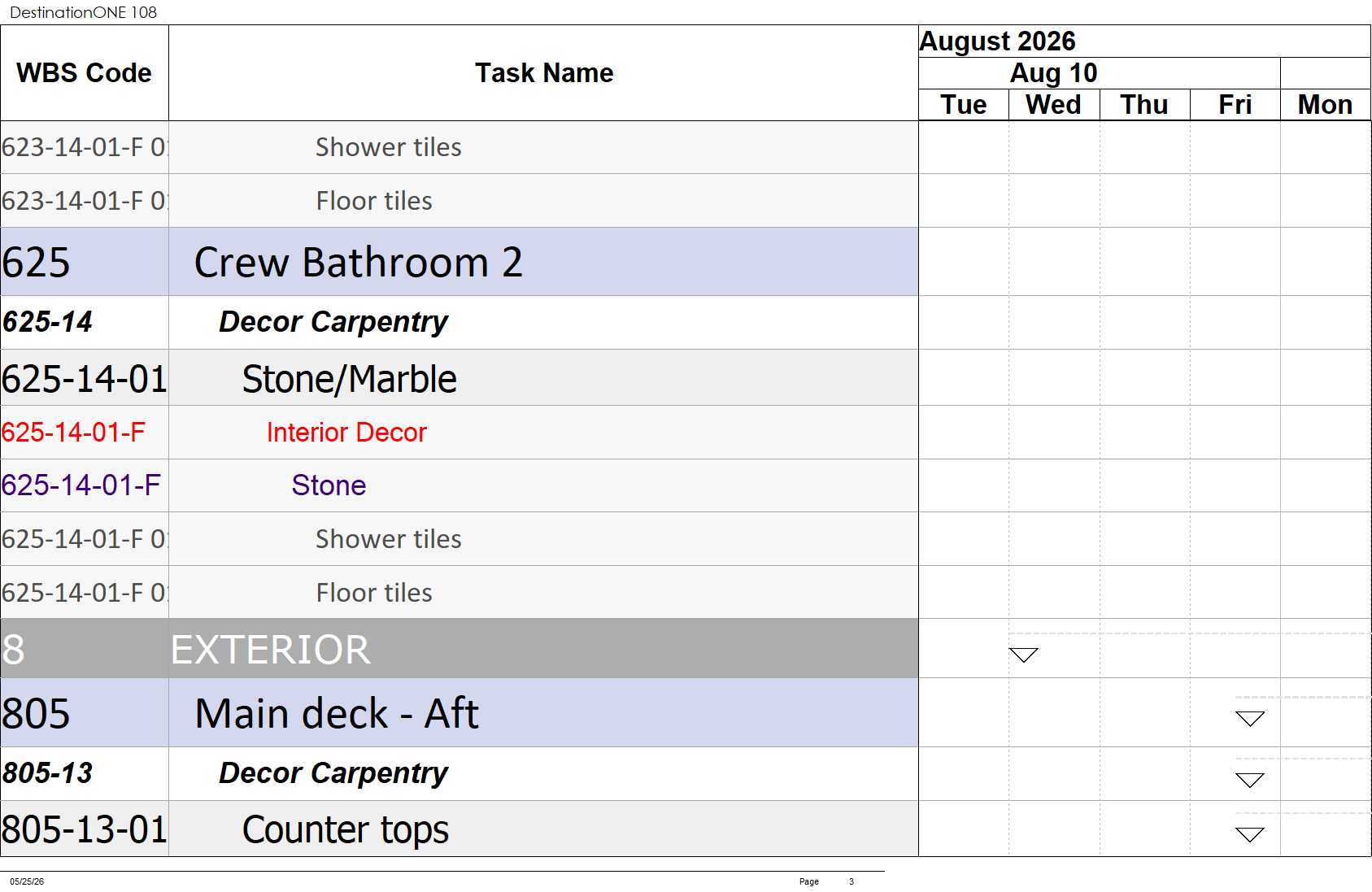Select the Main deck - Aft row

point(460,713)
